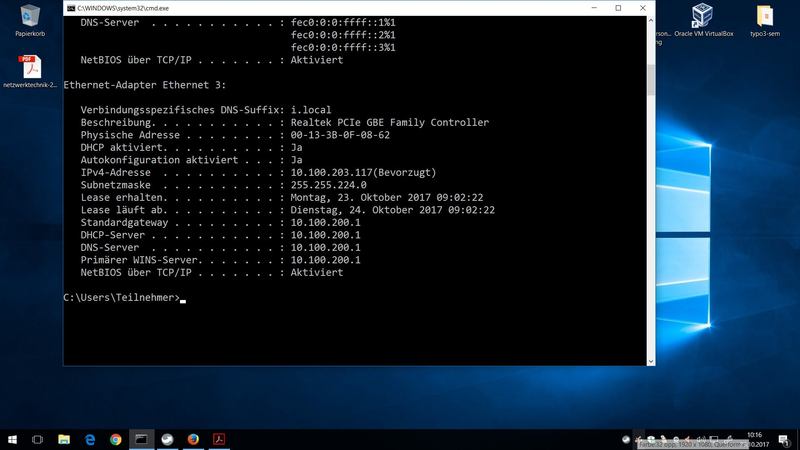The image size is (800, 450).
Task: Click 'Aktiviert' in the last NetBIOS row
Action: coord(317,272)
